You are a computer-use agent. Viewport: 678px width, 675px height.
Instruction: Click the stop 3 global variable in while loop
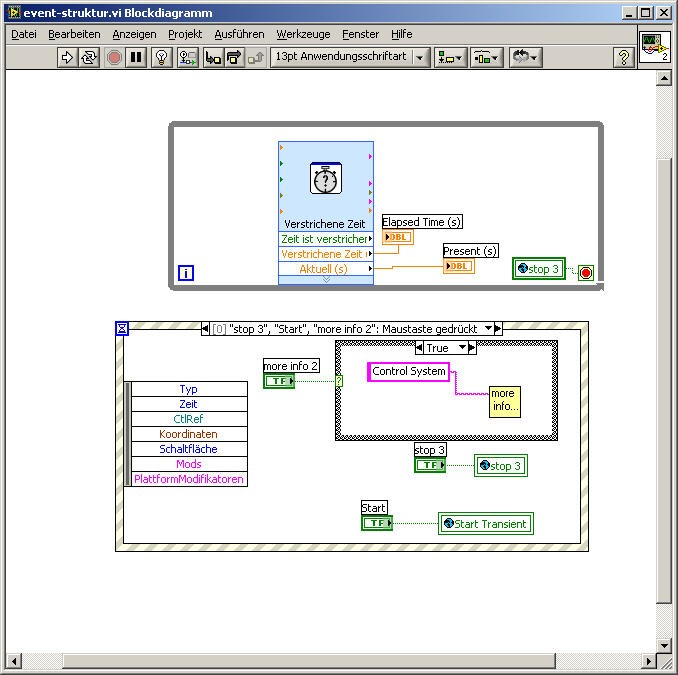pyautogui.click(x=539, y=269)
